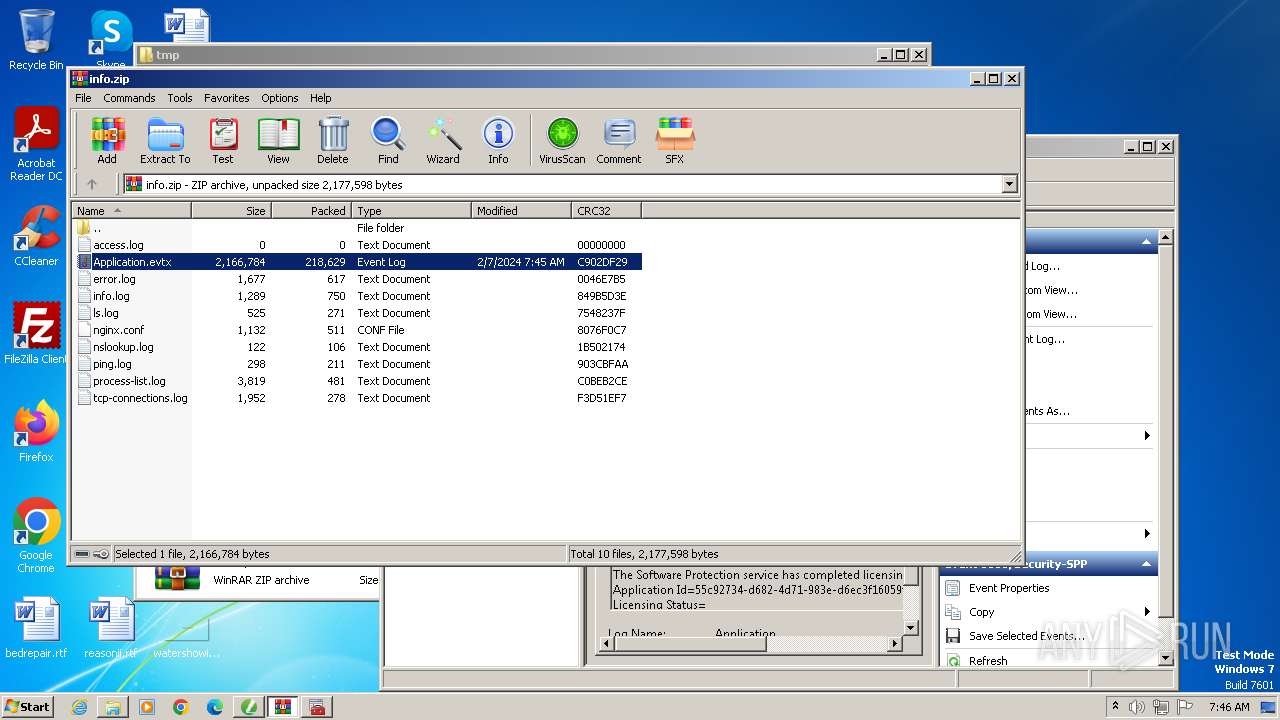1280x720 pixels.
Task: Open the View toolbar icon
Action: [x=278, y=141]
